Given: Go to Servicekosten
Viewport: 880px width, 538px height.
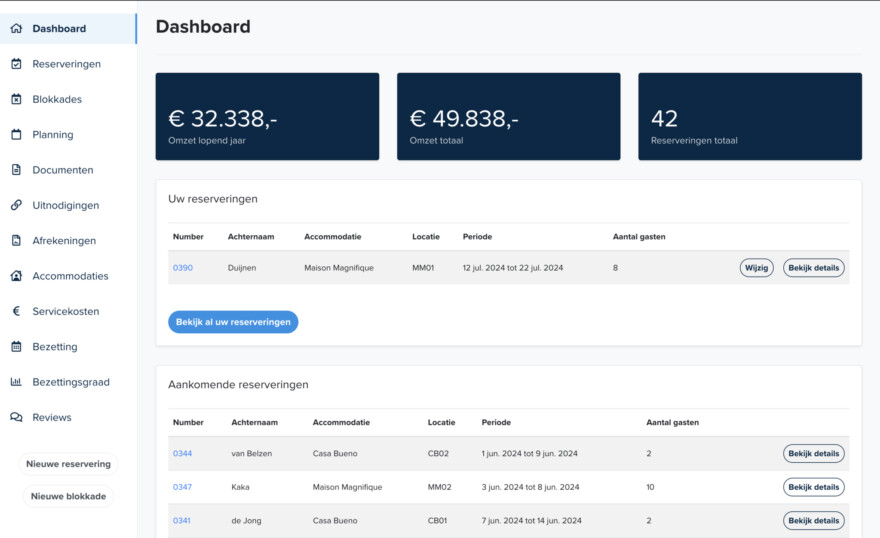Looking at the screenshot, I should coord(68,311).
